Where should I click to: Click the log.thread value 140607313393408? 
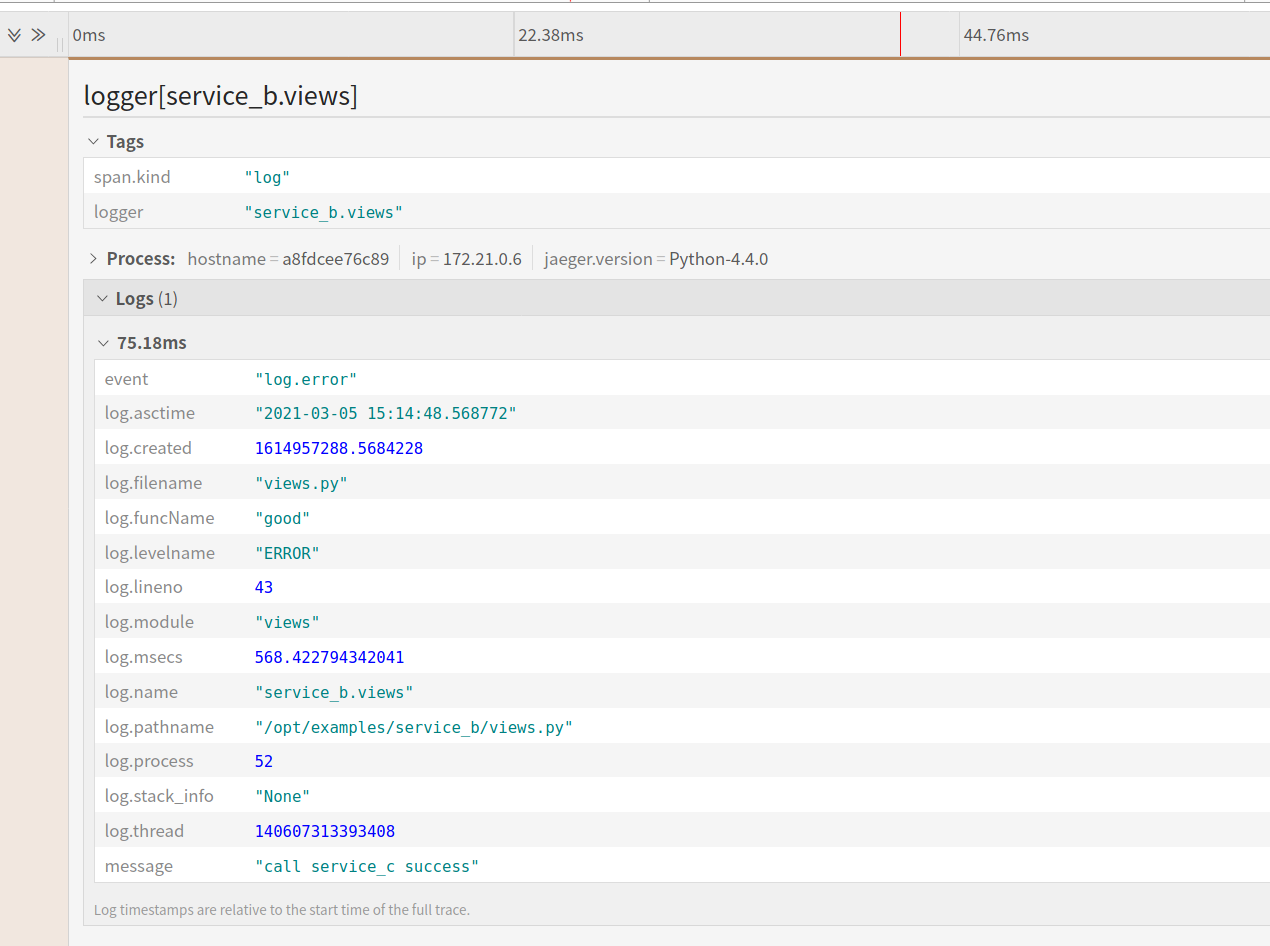click(325, 831)
